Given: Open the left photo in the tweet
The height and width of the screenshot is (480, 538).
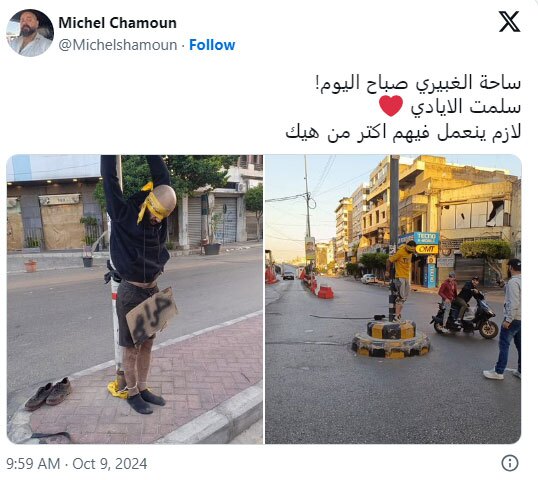Looking at the screenshot, I should 135,299.
